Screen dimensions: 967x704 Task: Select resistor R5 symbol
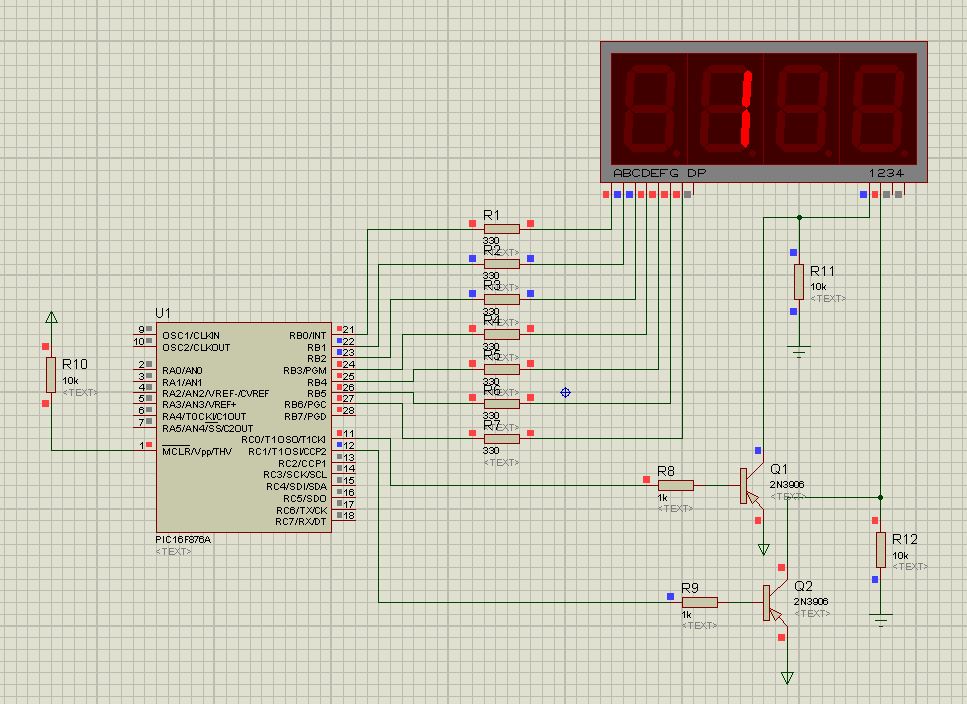coord(501,369)
